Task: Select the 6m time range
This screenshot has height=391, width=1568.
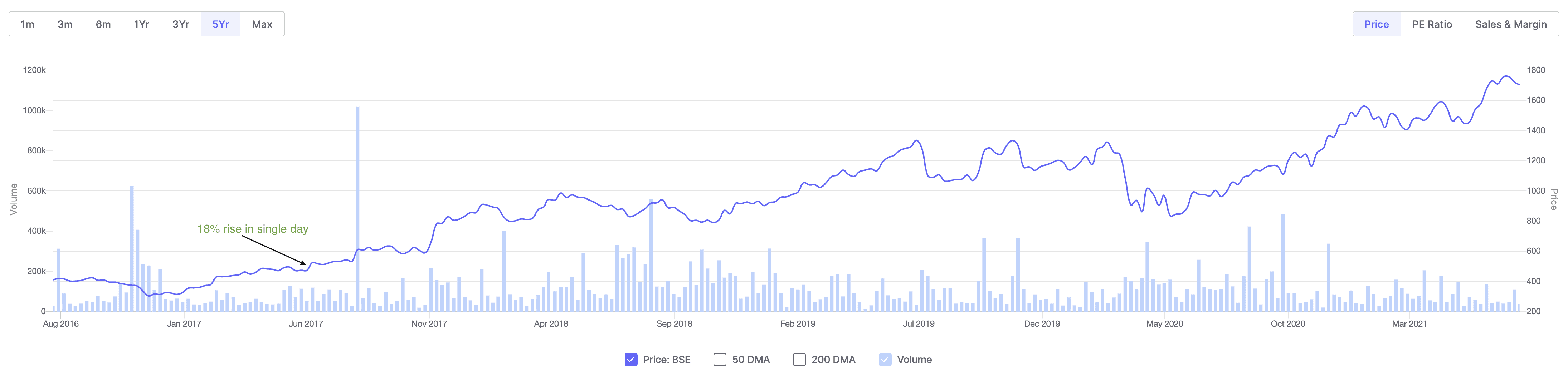Action: click(x=103, y=24)
